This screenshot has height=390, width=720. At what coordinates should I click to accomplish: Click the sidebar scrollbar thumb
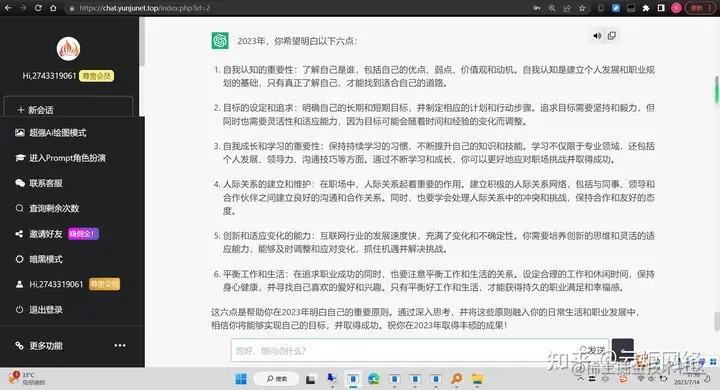click(142, 42)
